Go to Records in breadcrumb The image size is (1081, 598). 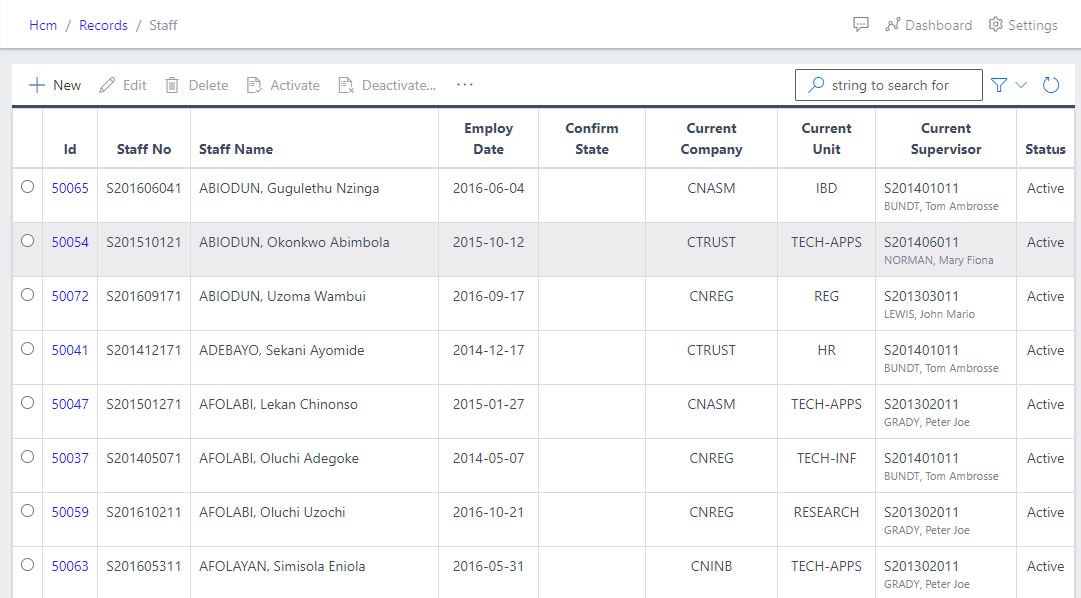103,25
